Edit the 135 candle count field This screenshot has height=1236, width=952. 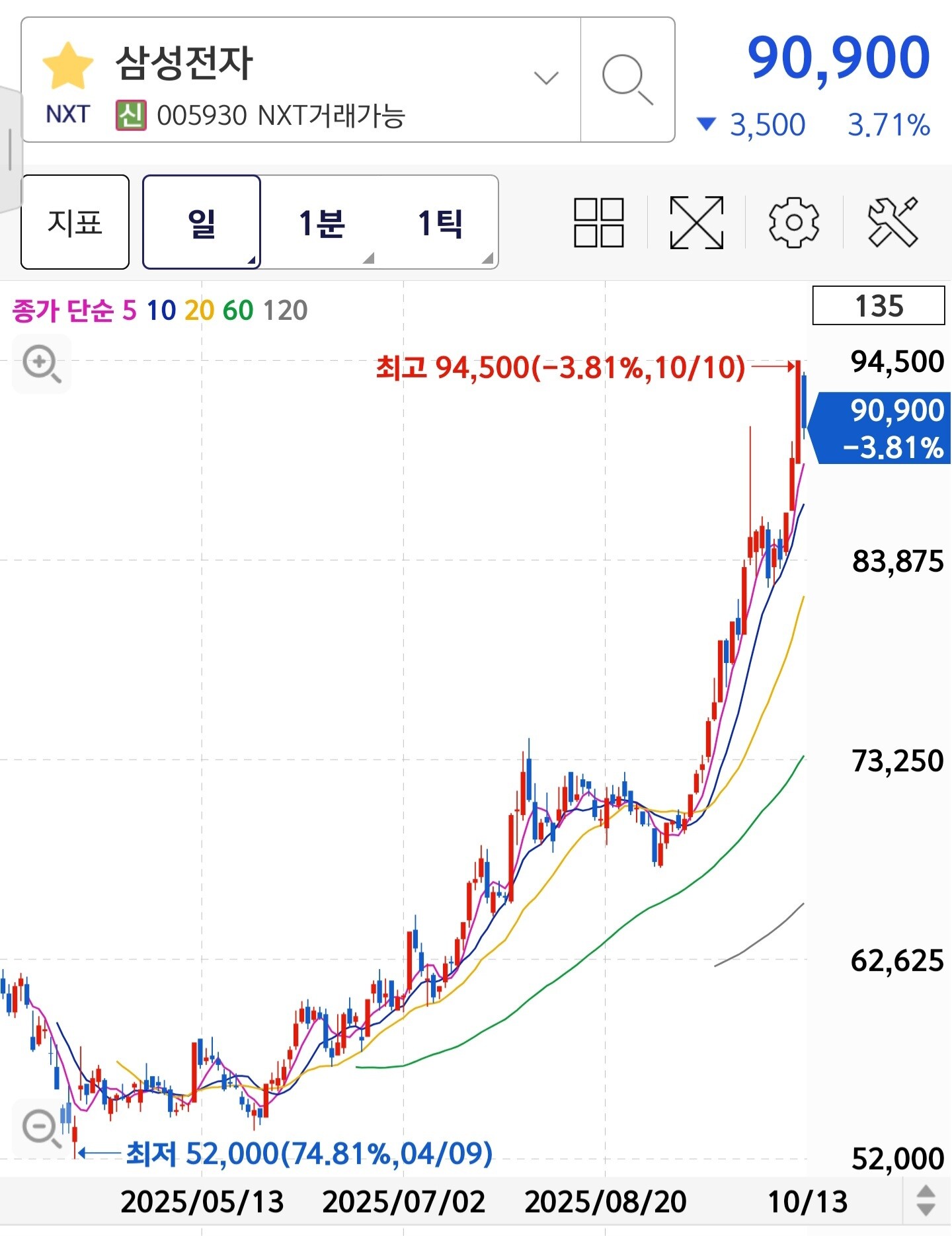[x=879, y=305]
